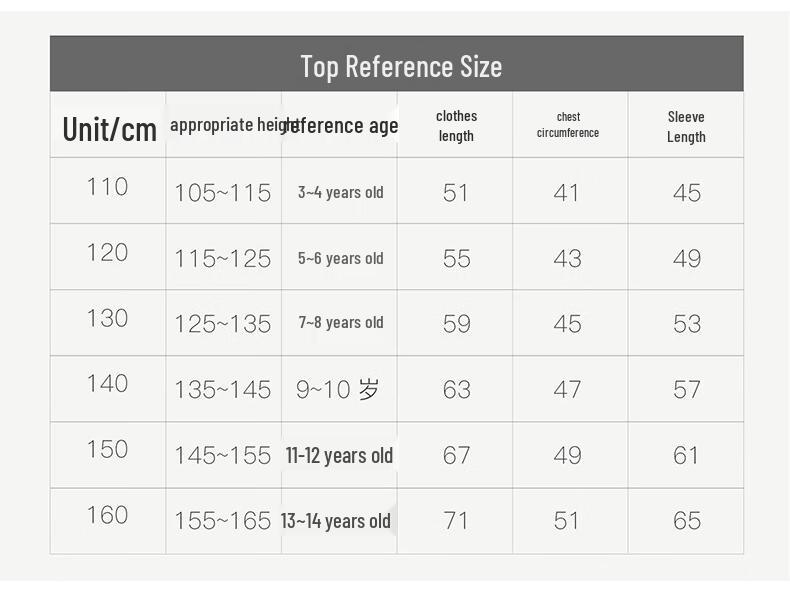Select the clothes length column header
The width and height of the screenshot is (790, 593).
coord(456,126)
